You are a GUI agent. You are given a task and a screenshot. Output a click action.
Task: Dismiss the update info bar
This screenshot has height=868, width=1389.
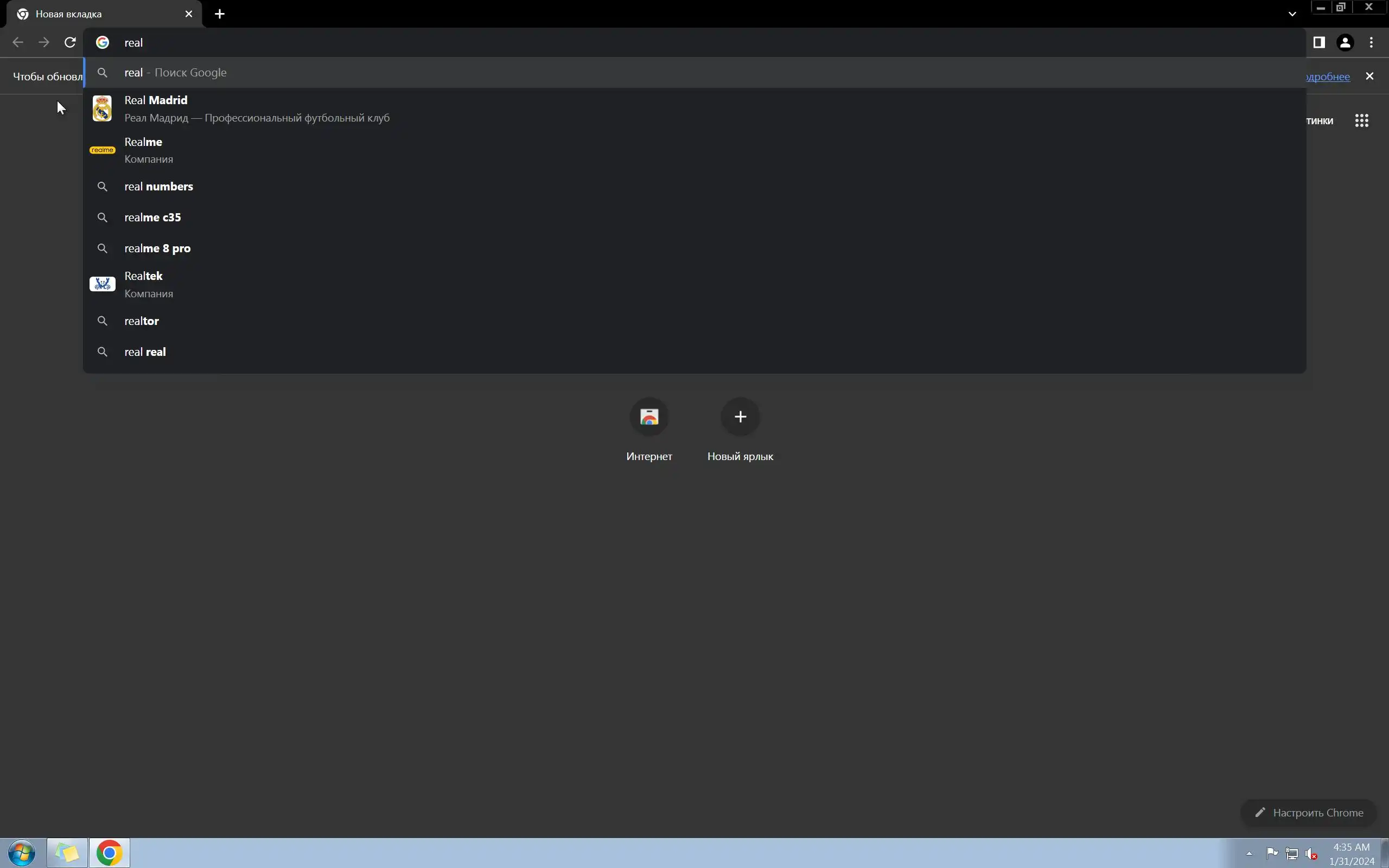pyautogui.click(x=1369, y=76)
